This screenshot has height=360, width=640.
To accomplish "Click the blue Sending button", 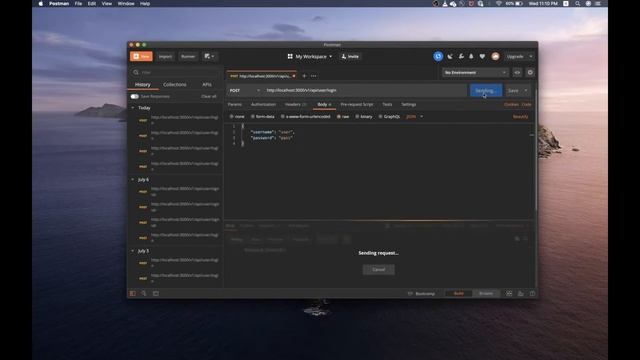I will click(x=486, y=91).
